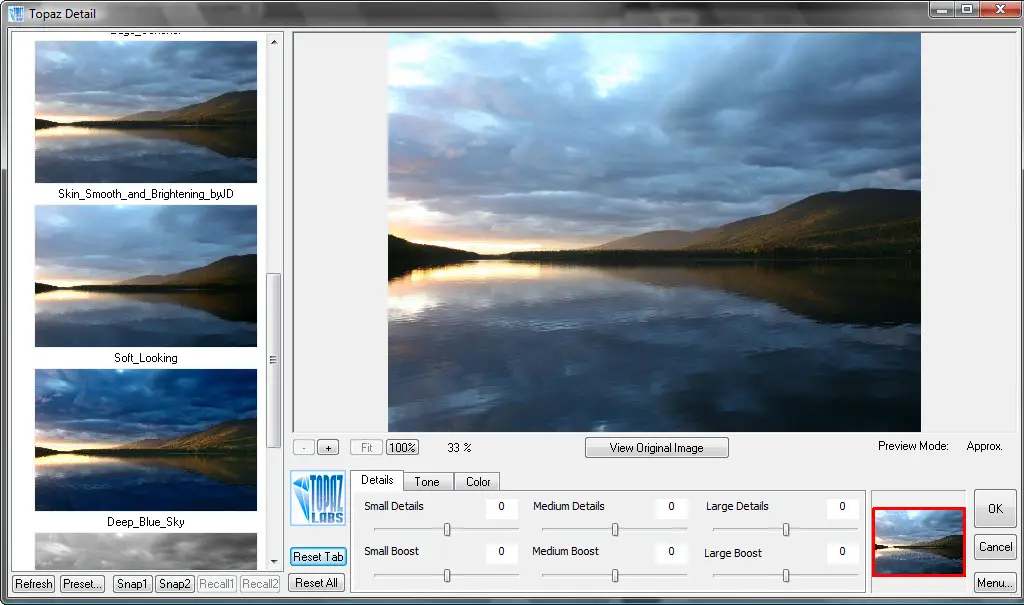This screenshot has height=605, width=1024.
Task: Click the Medium Boost slider handle
Action: coord(615,575)
